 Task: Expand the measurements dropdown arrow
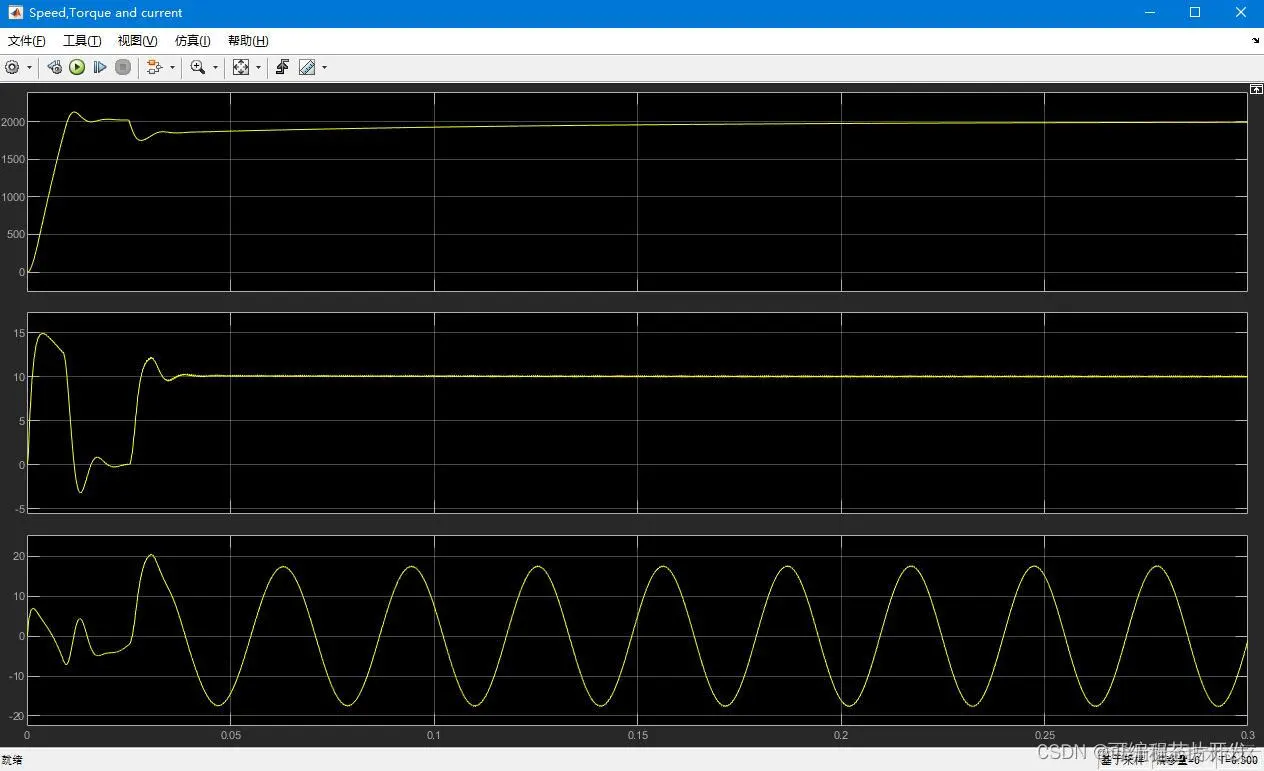(x=324, y=68)
